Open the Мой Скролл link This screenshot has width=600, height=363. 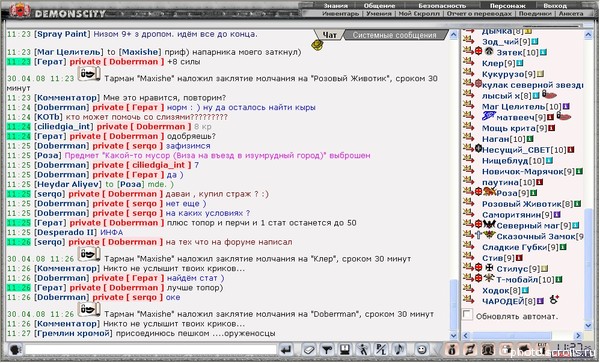[x=419, y=13]
